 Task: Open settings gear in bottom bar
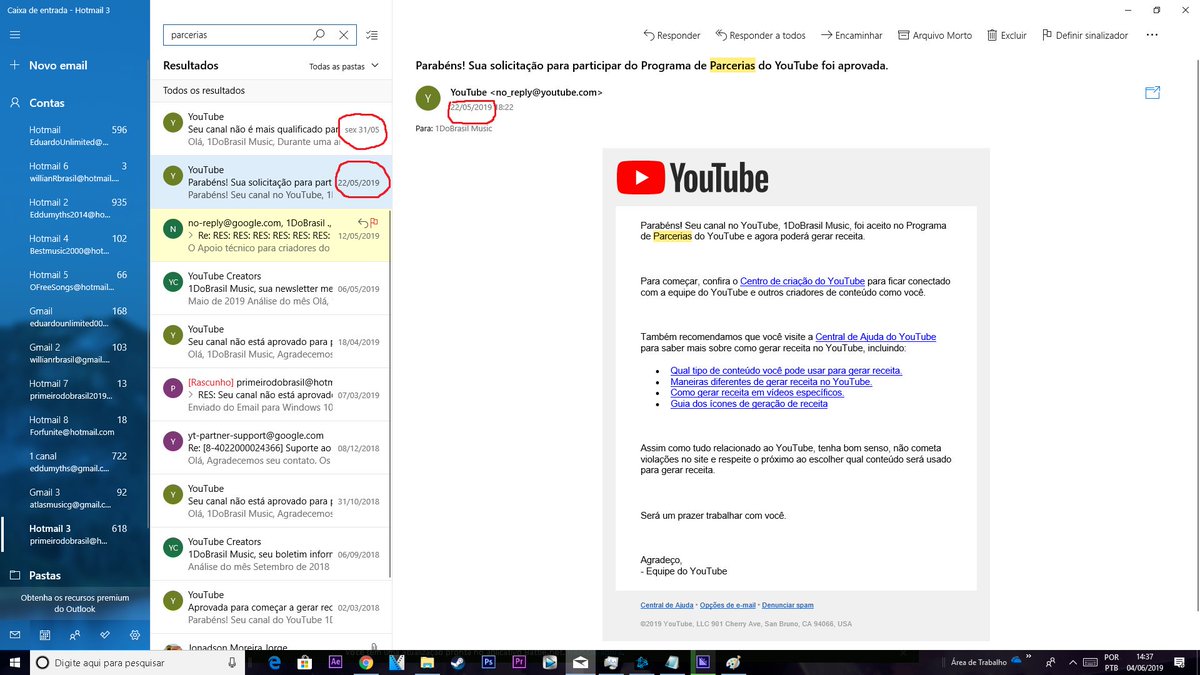coord(135,635)
